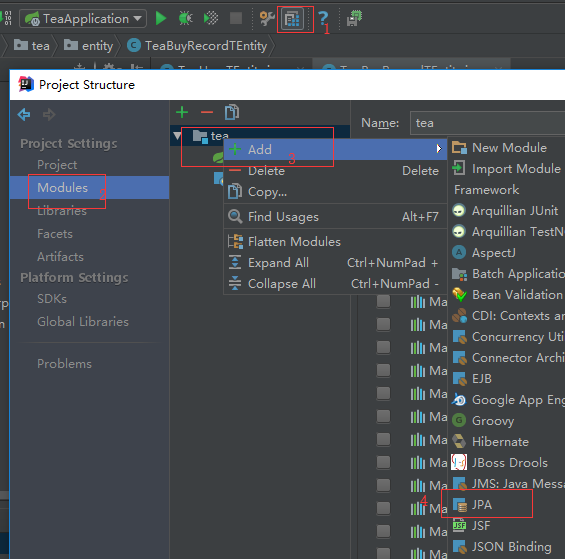Open Project settings section
This screenshot has width=565, height=559.
[x=57, y=165]
